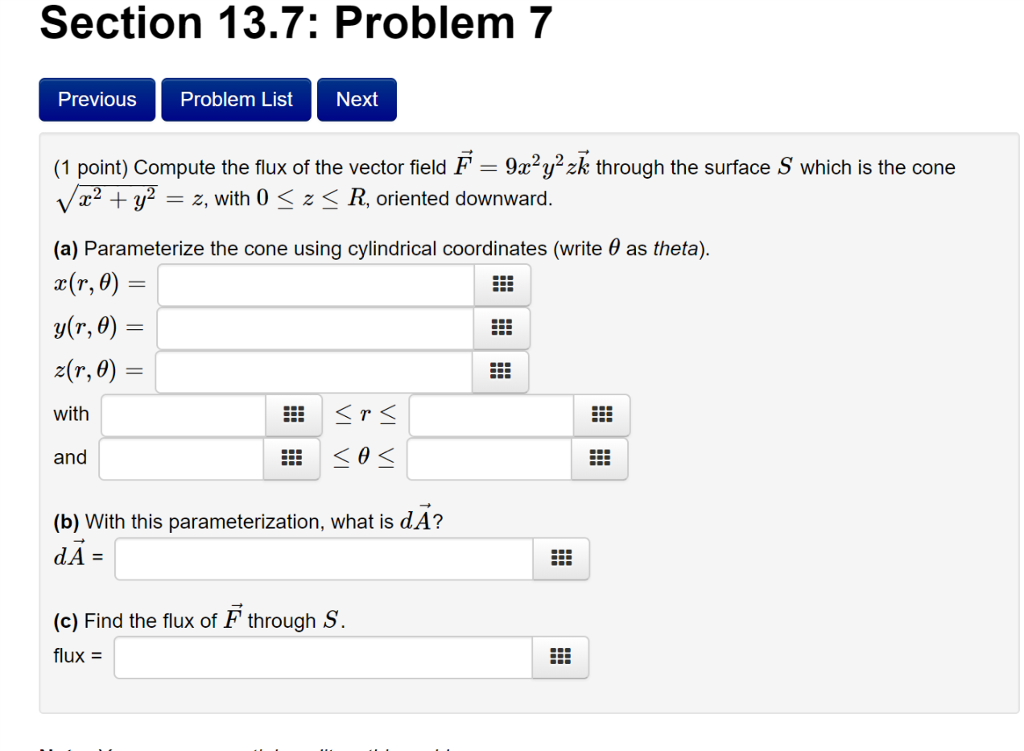This screenshot has width=1024, height=751.
Task: Select the upper r bound input field
Action: [x=490, y=414]
